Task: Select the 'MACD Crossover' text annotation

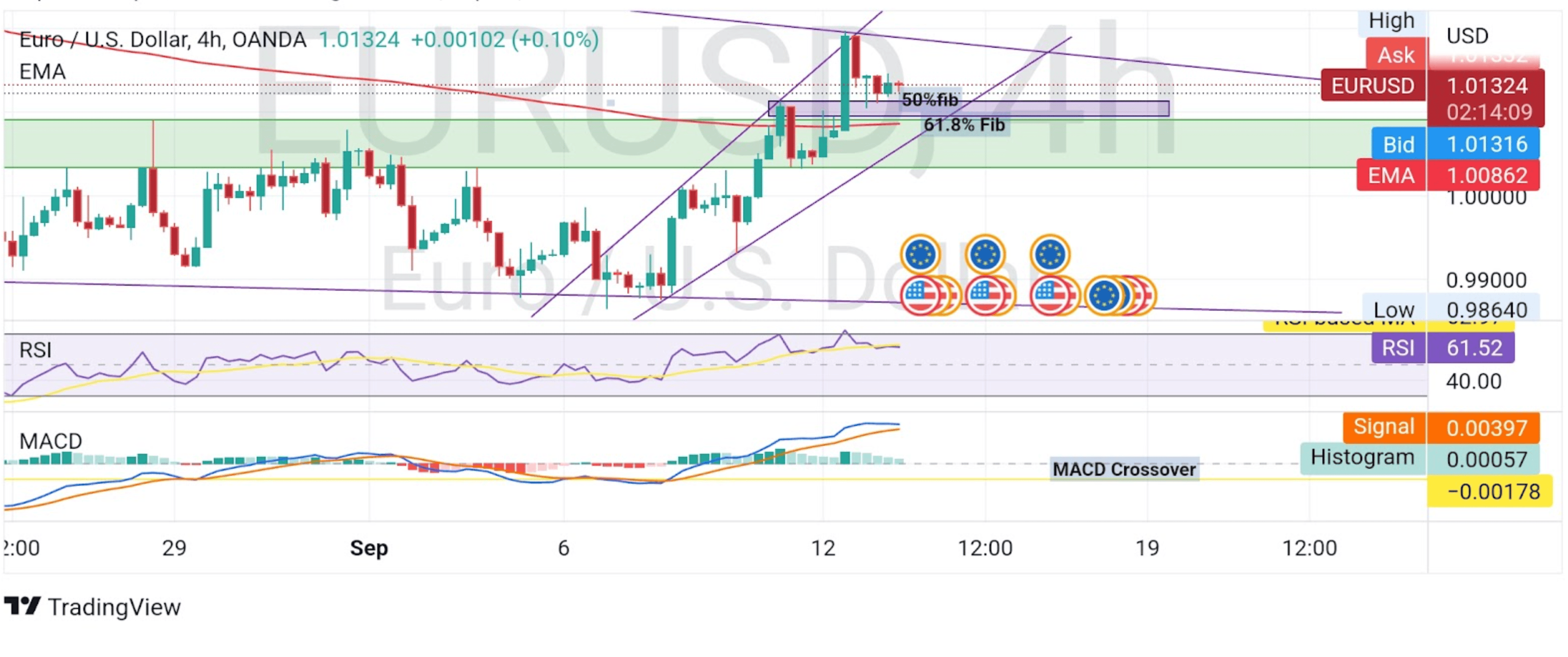Action: pos(1124,469)
